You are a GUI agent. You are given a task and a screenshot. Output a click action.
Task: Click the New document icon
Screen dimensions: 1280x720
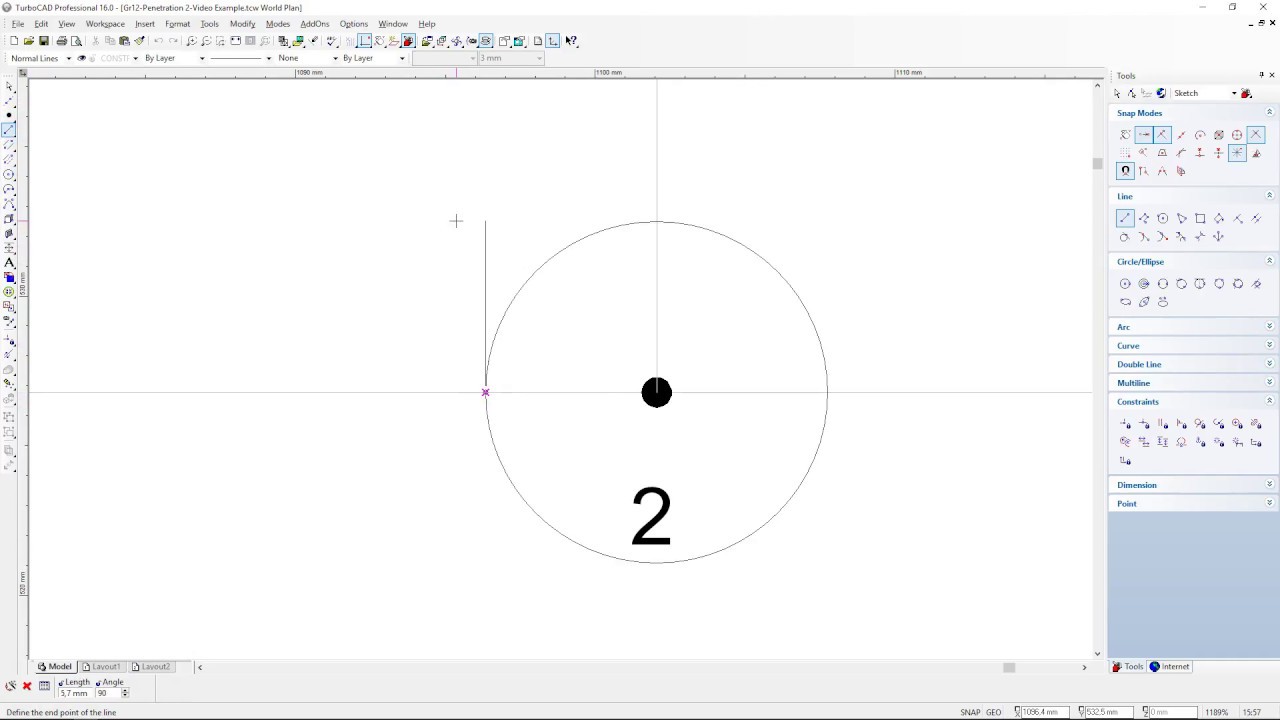click(14, 41)
